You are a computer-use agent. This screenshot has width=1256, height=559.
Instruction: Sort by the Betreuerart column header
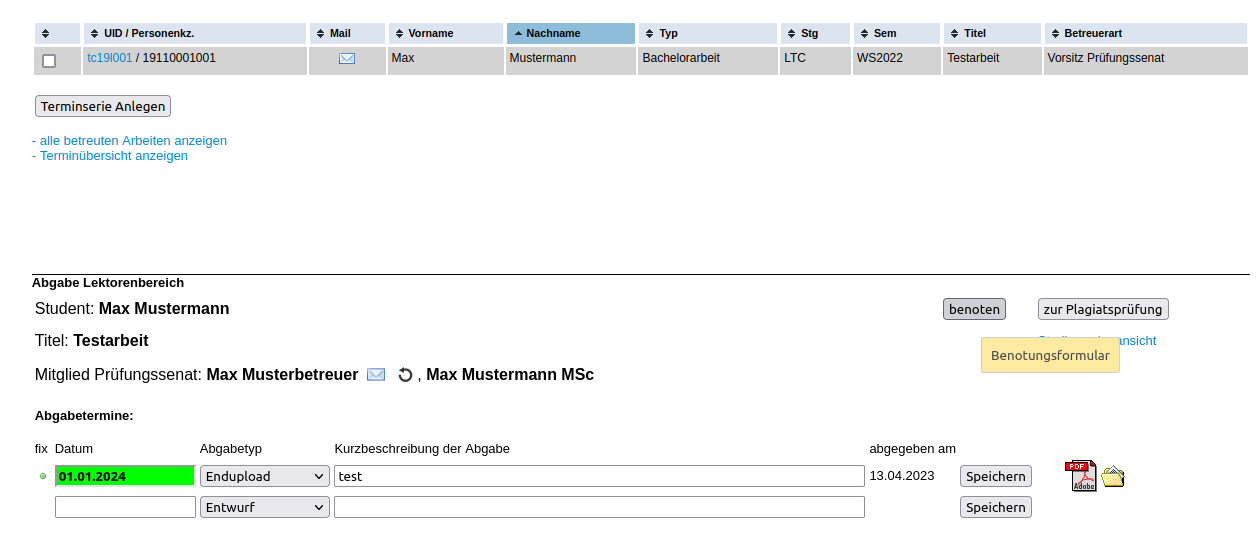(1144, 34)
